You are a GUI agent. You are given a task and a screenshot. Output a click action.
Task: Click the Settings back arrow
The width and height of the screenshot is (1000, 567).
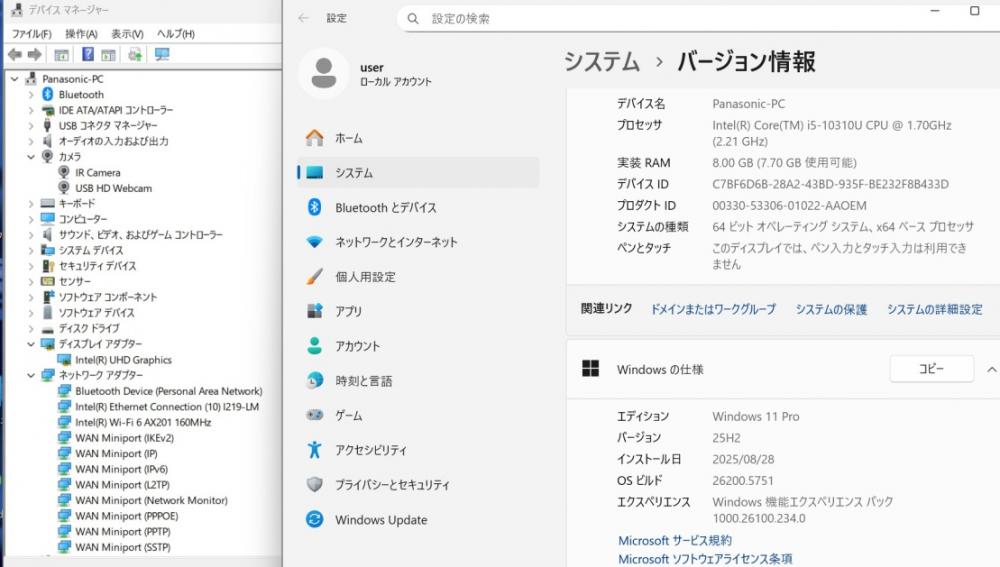[x=304, y=18]
